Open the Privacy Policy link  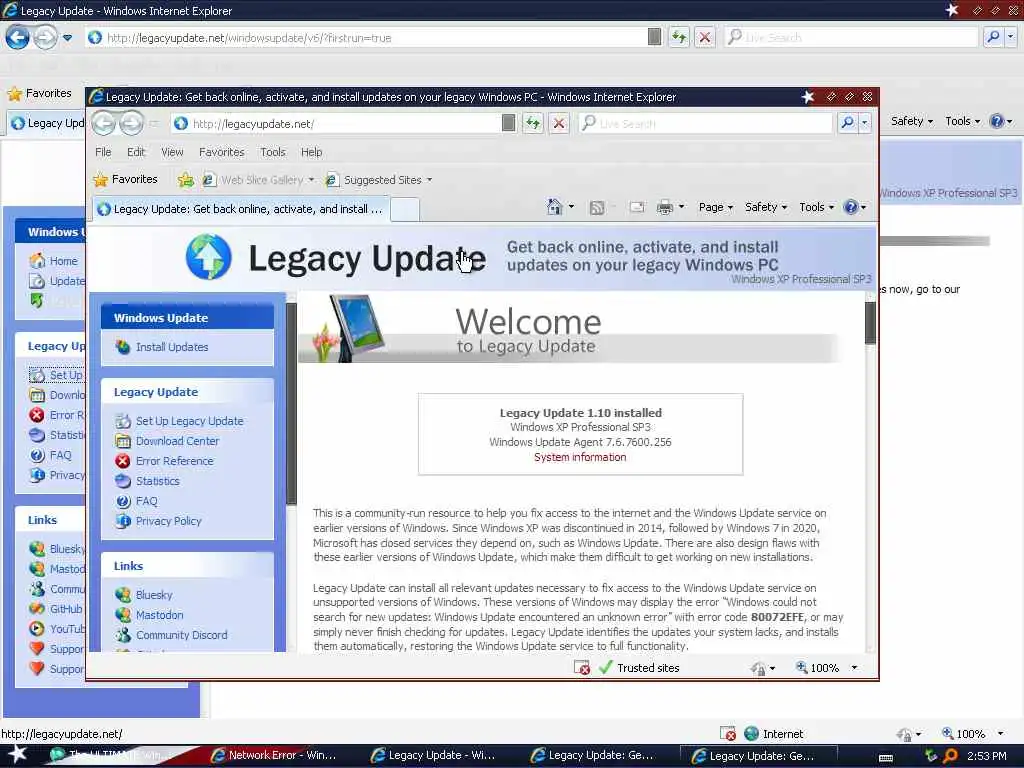point(168,521)
